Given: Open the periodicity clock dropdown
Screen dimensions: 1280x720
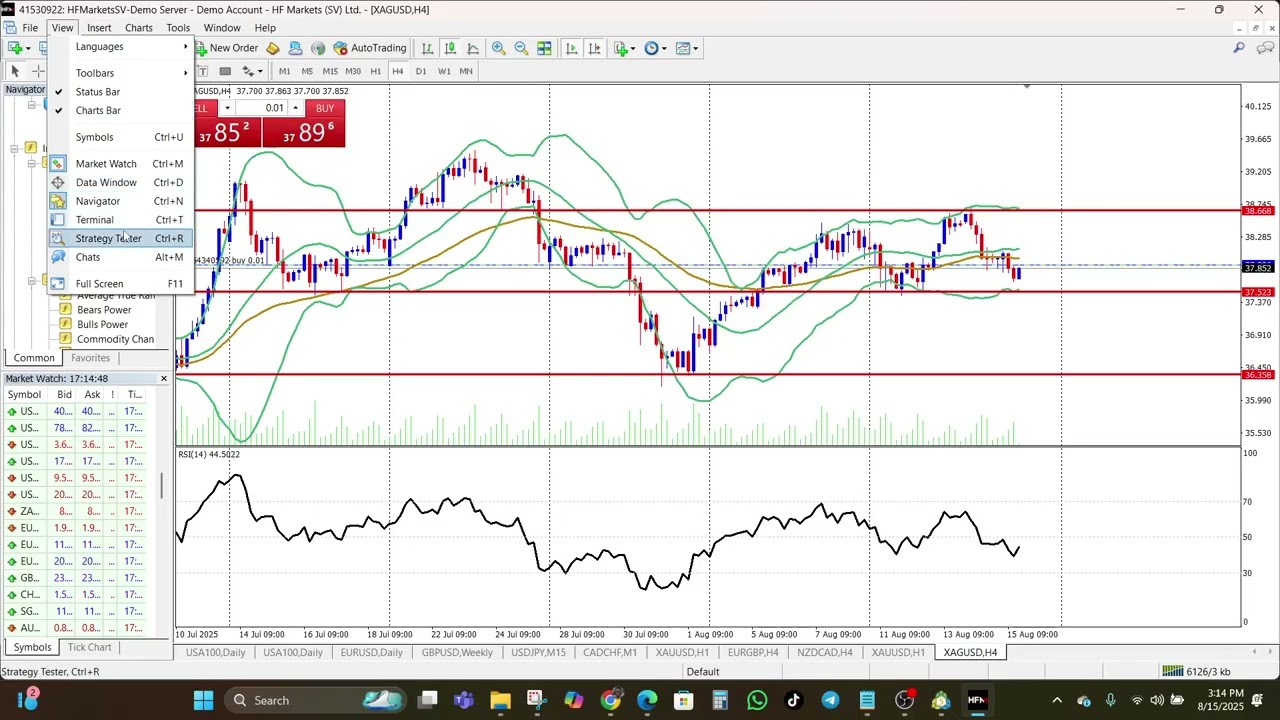Looking at the screenshot, I should [656, 48].
